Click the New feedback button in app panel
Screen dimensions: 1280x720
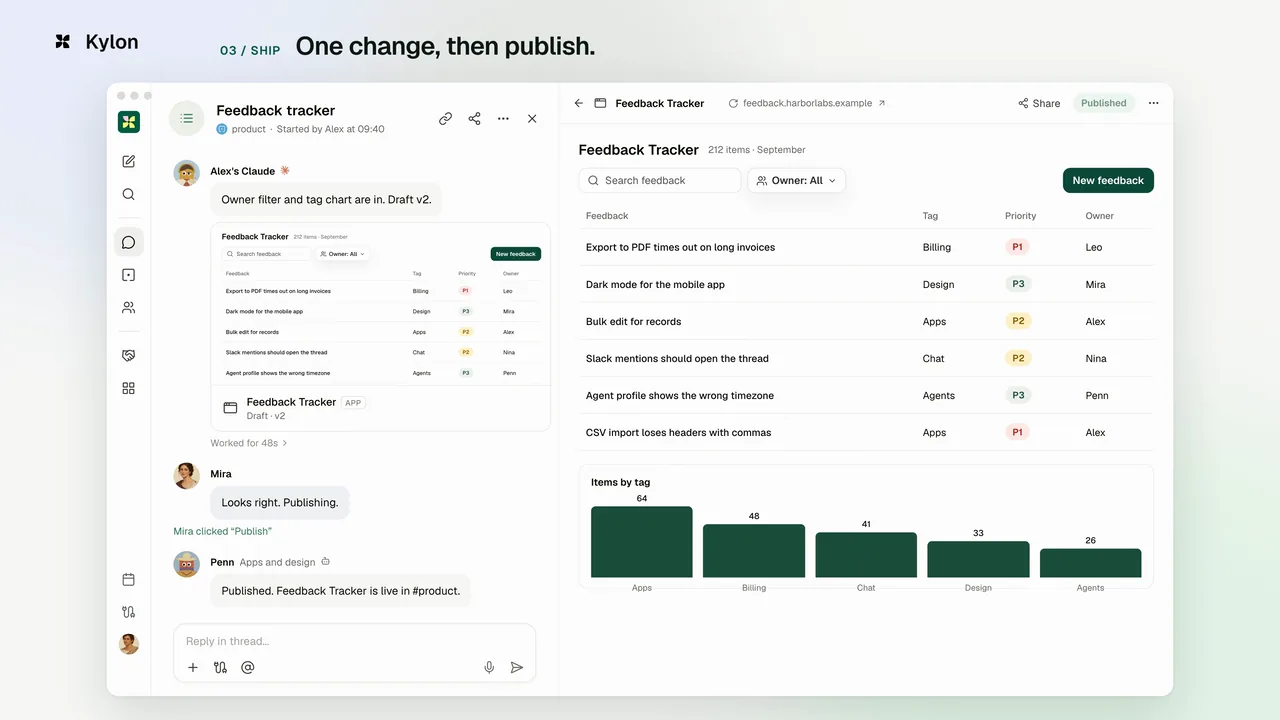pos(1108,180)
